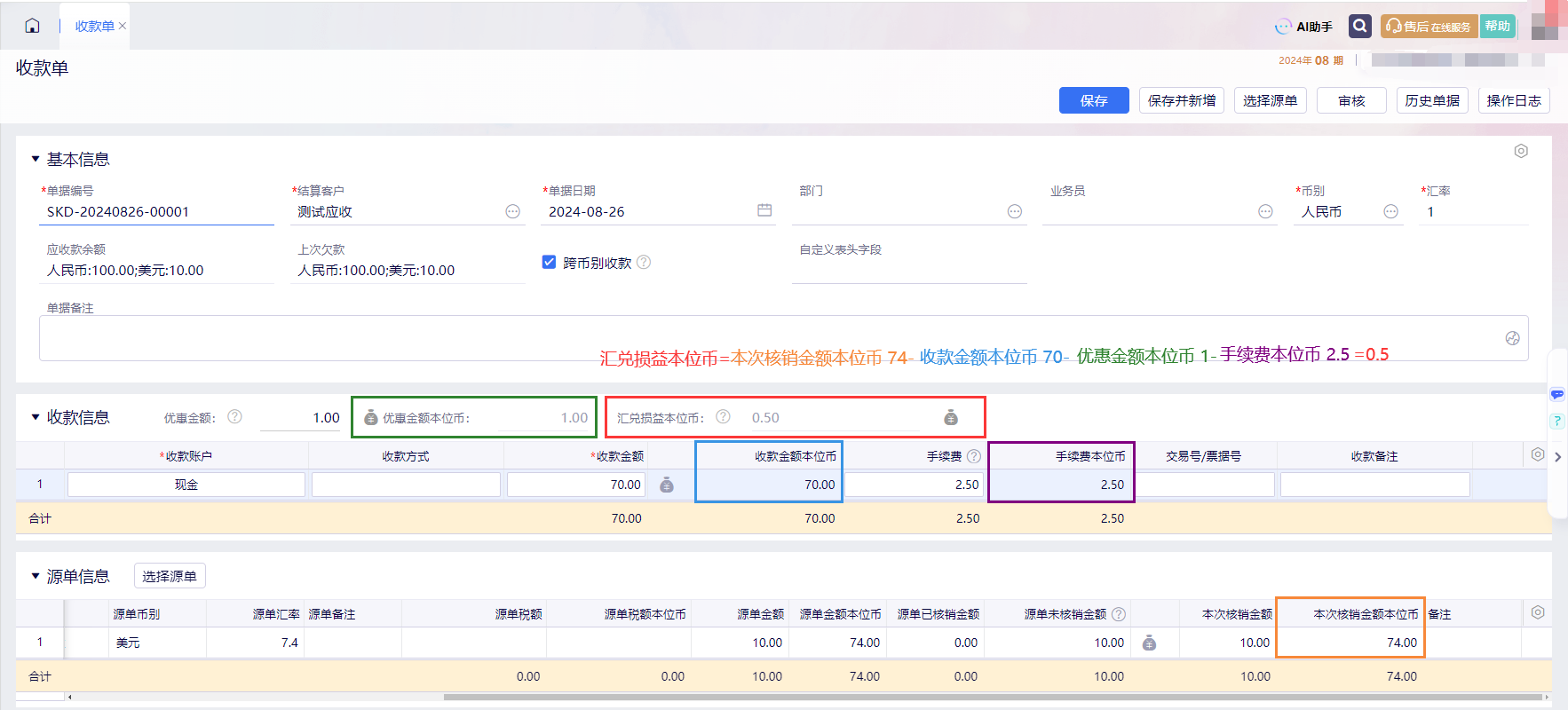Screen dimensions: 1568x710
Task: Click the home icon in top bar
Action: (x=32, y=26)
